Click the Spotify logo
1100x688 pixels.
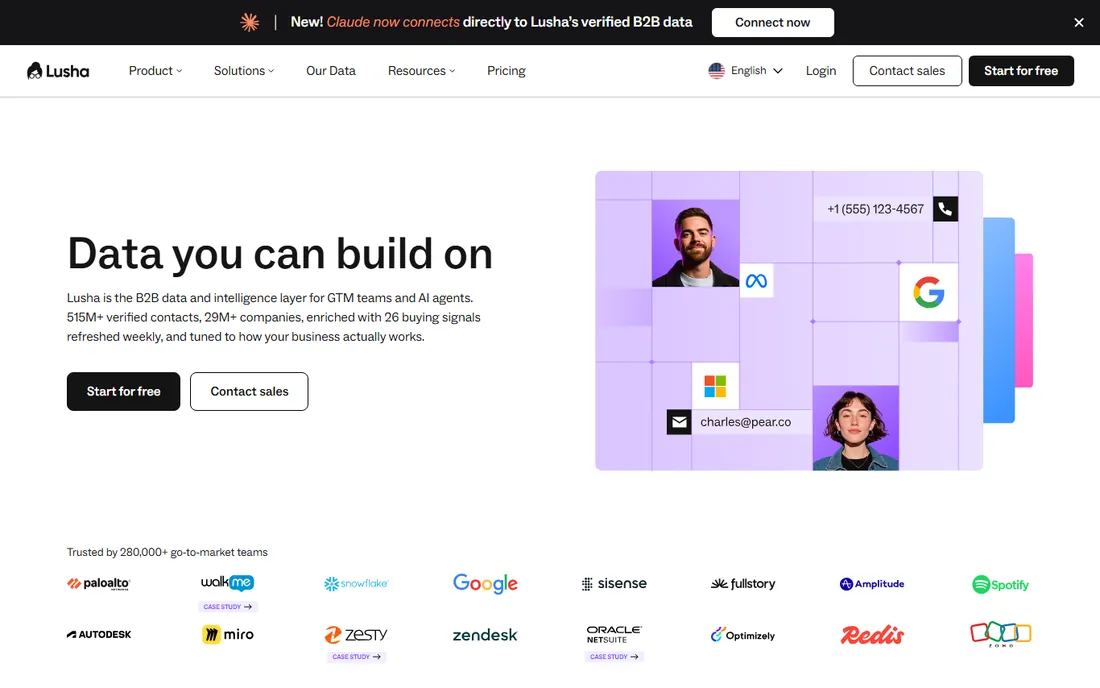[1000, 584]
